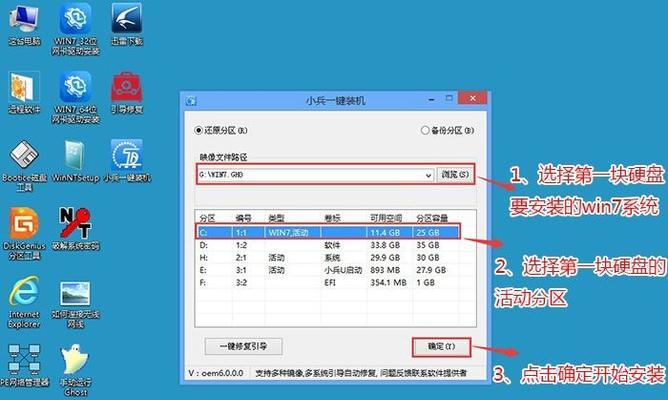
Task: Select the H: partition row
Action: 328,258
